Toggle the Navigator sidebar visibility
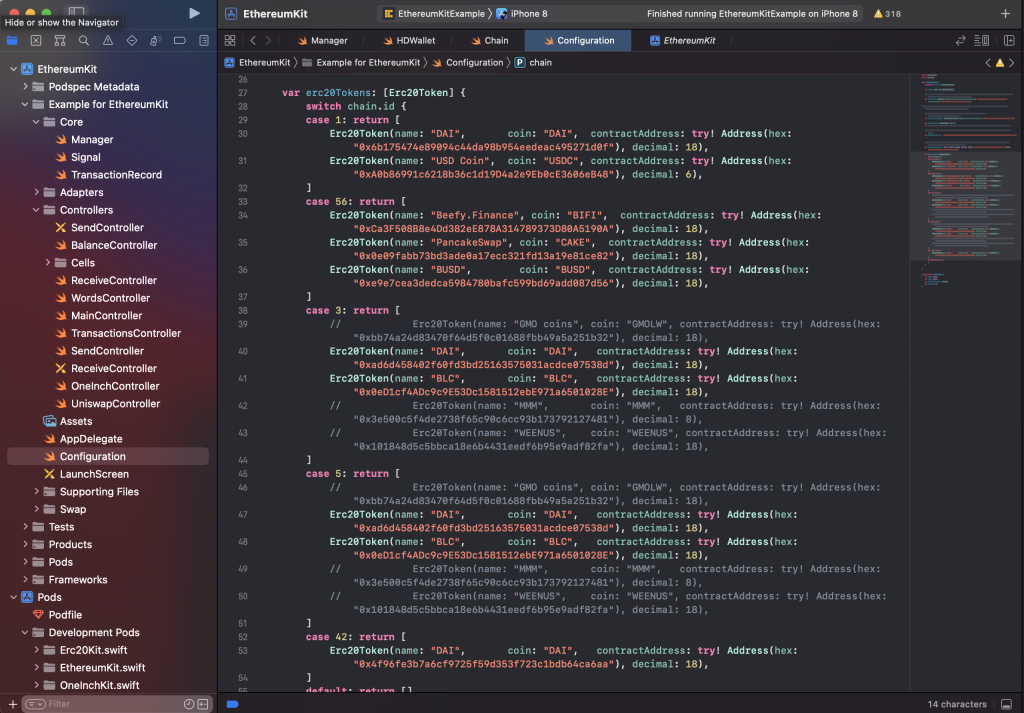1024x713 pixels. click(x=77, y=13)
